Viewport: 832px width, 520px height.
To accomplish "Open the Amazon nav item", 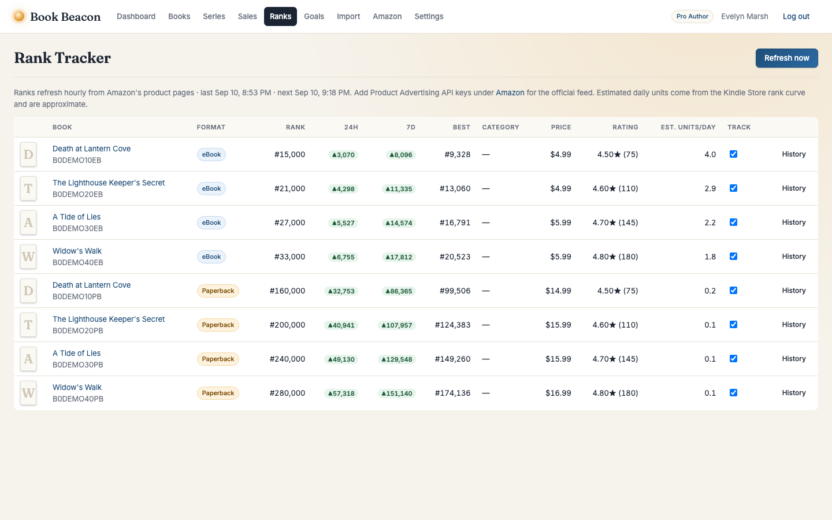I will pos(387,16).
